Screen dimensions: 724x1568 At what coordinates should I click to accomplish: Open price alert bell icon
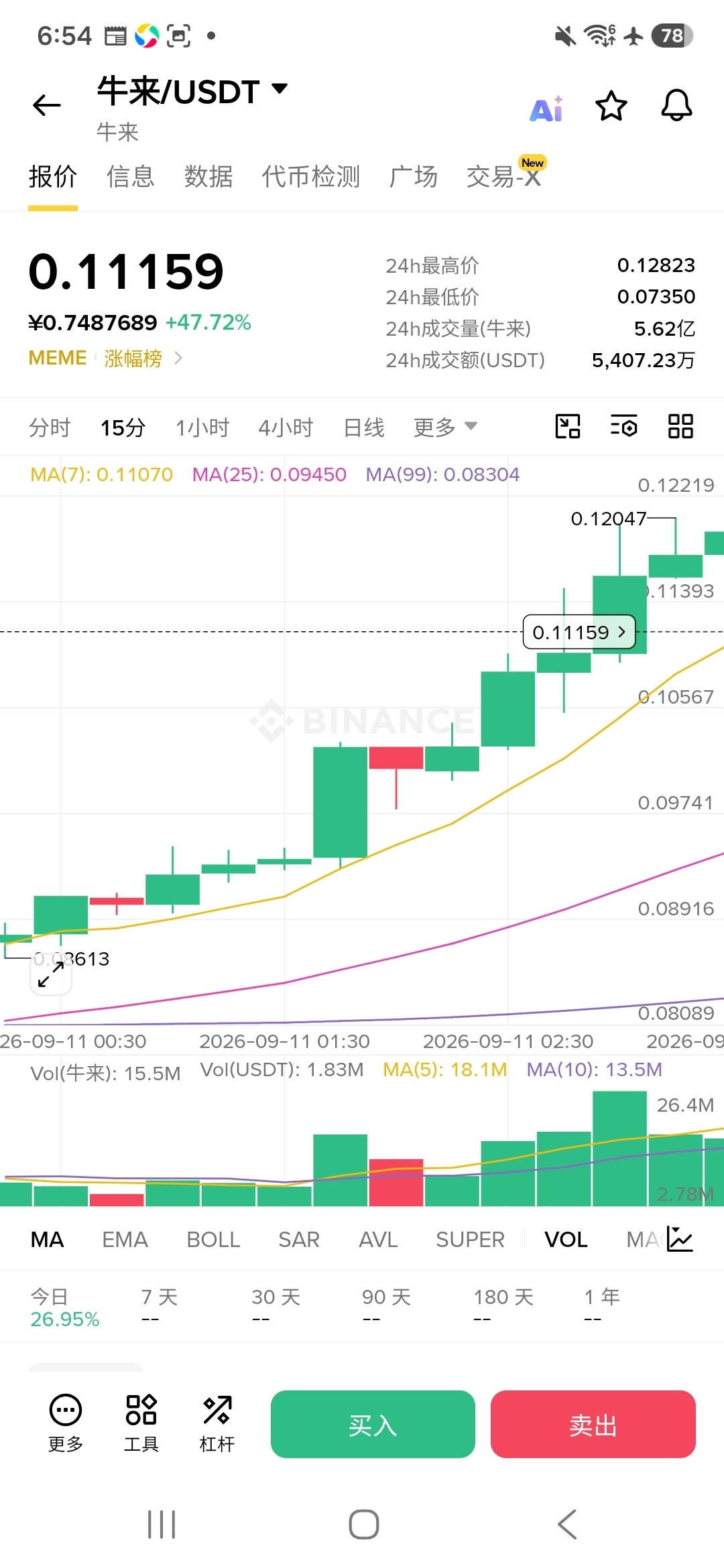676,106
